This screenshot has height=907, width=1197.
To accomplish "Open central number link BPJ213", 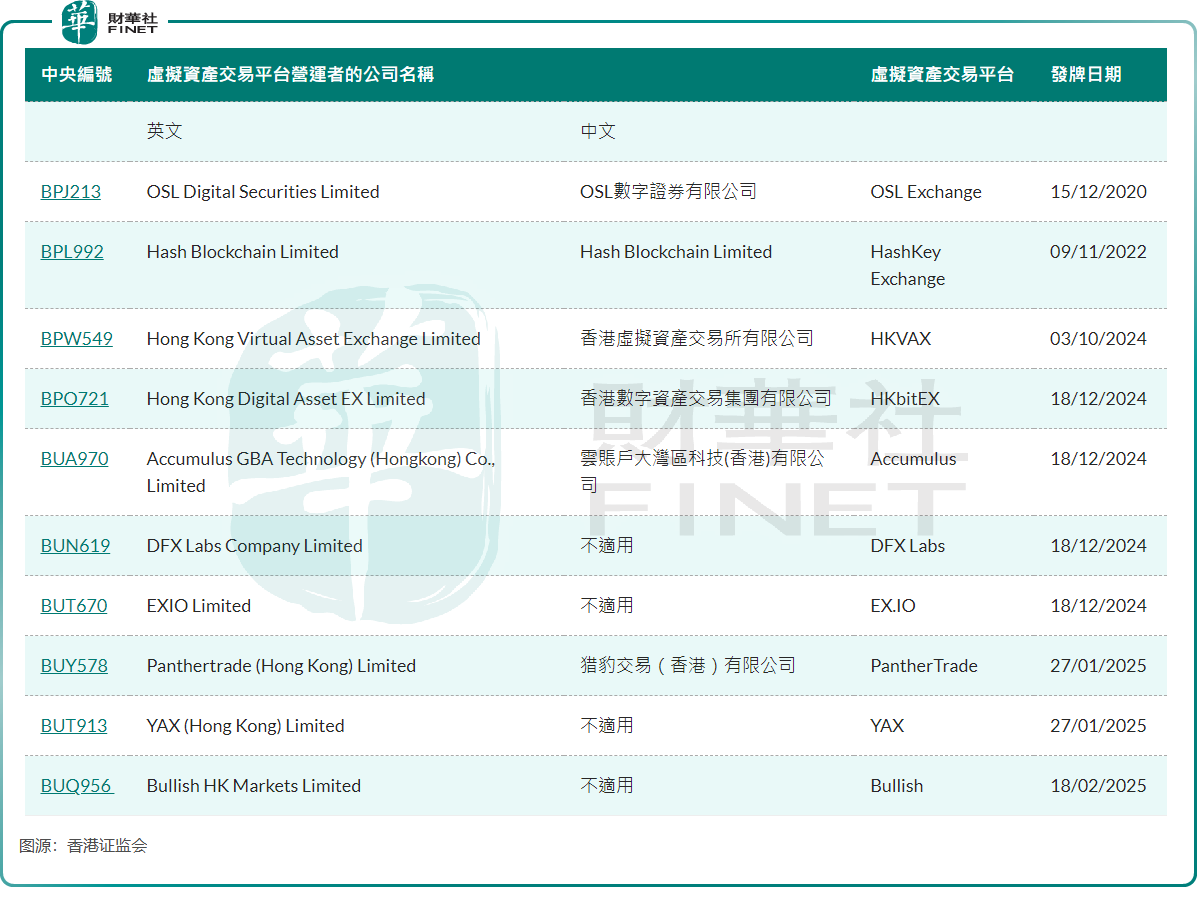I will click(x=70, y=192).
